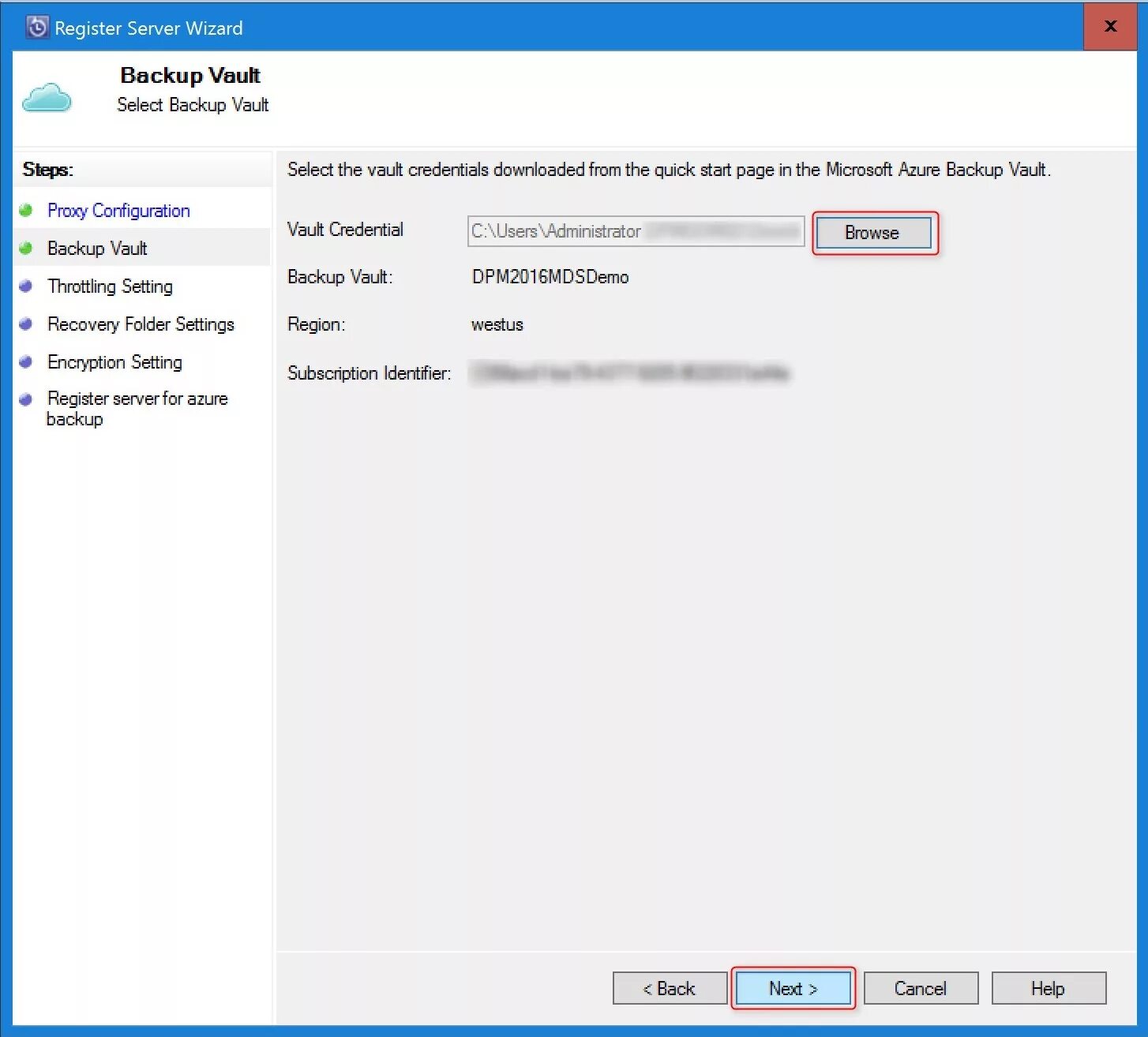Click the Region label
The height and width of the screenshot is (1037, 1148).
point(317,324)
